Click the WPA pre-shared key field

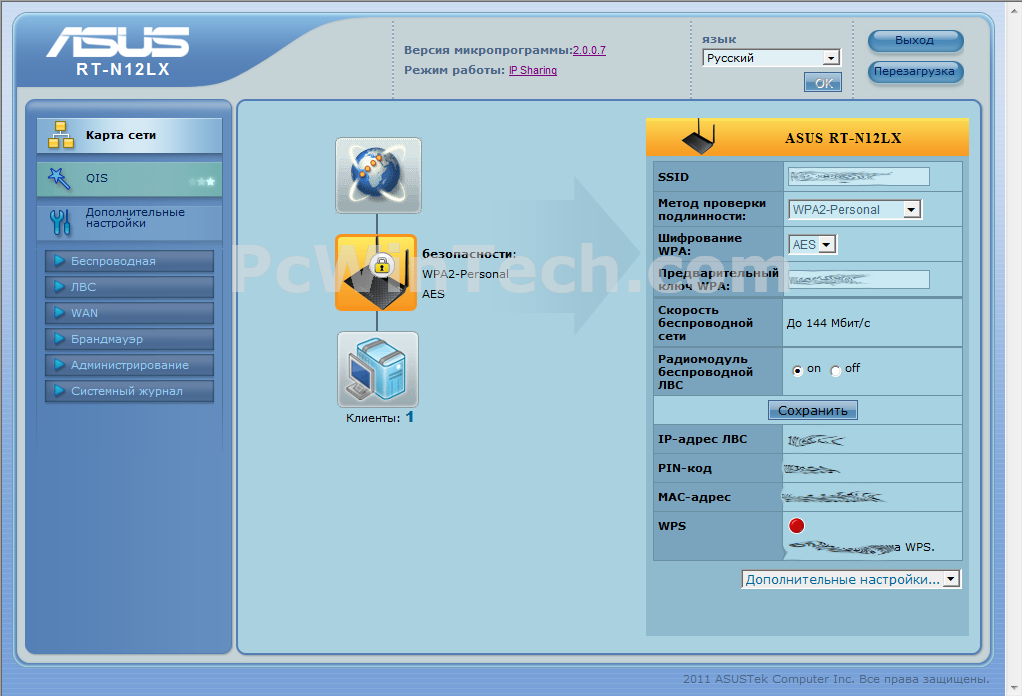pyautogui.click(x=858, y=280)
